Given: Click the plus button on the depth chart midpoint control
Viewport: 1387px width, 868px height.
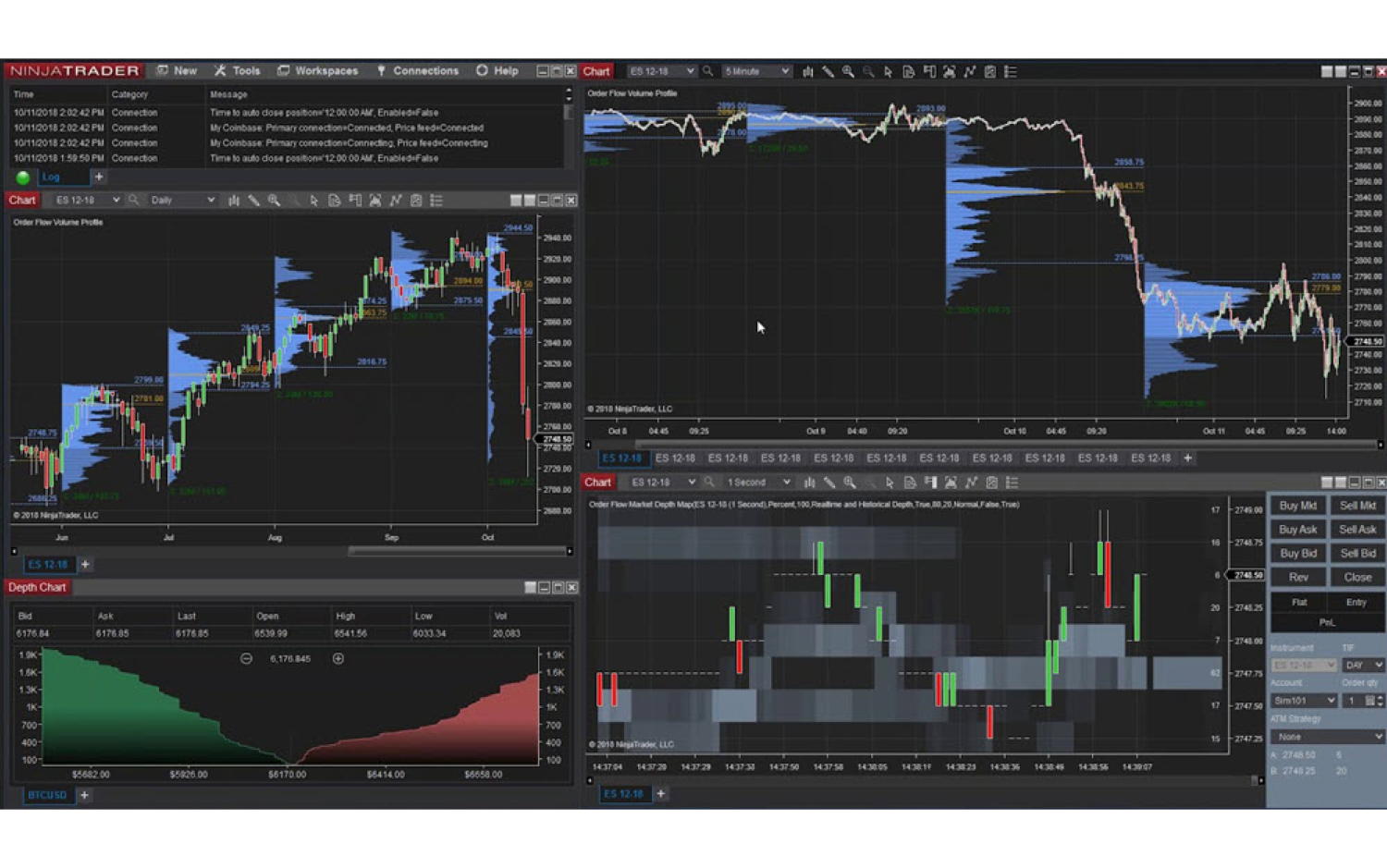Looking at the screenshot, I should point(338,658).
